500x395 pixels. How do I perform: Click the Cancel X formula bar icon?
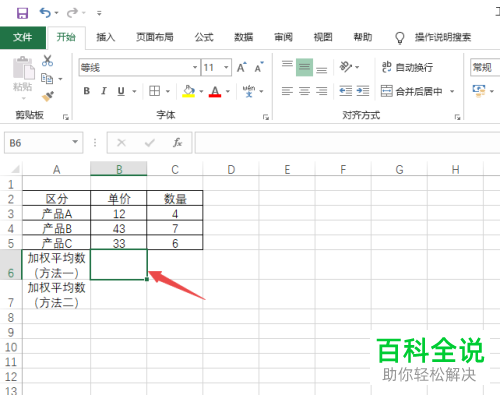(x=121, y=143)
